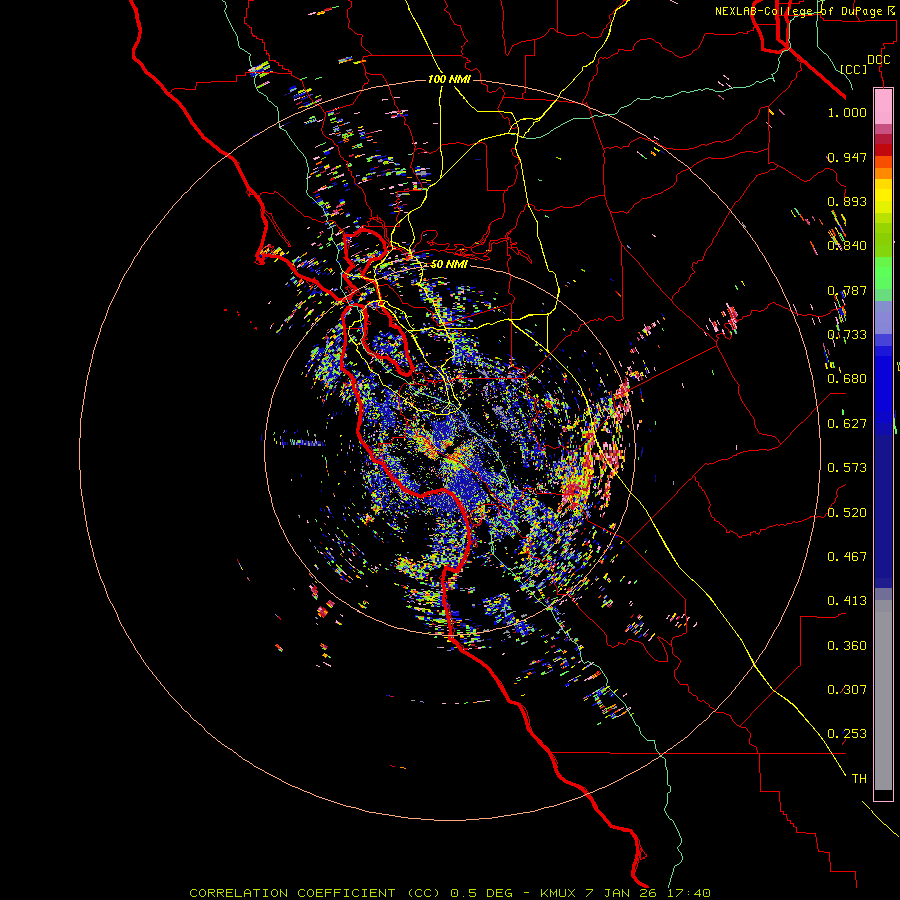Click the 0.307 scale value
The height and width of the screenshot is (900, 900).
(x=847, y=690)
